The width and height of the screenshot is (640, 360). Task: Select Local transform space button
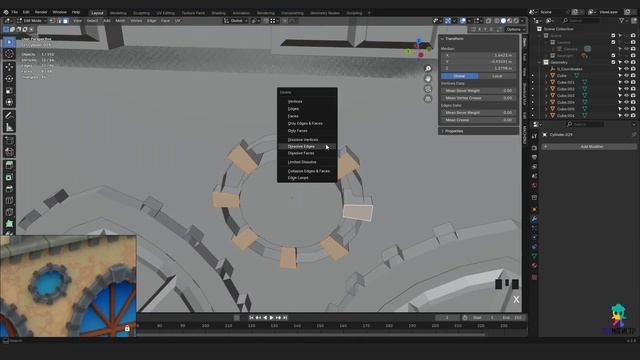[x=497, y=76]
